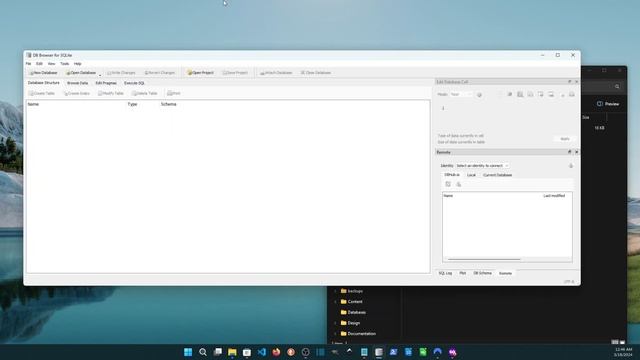The image size is (640, 360).
Task: Open the Edit menu
Action: point(39,64)
